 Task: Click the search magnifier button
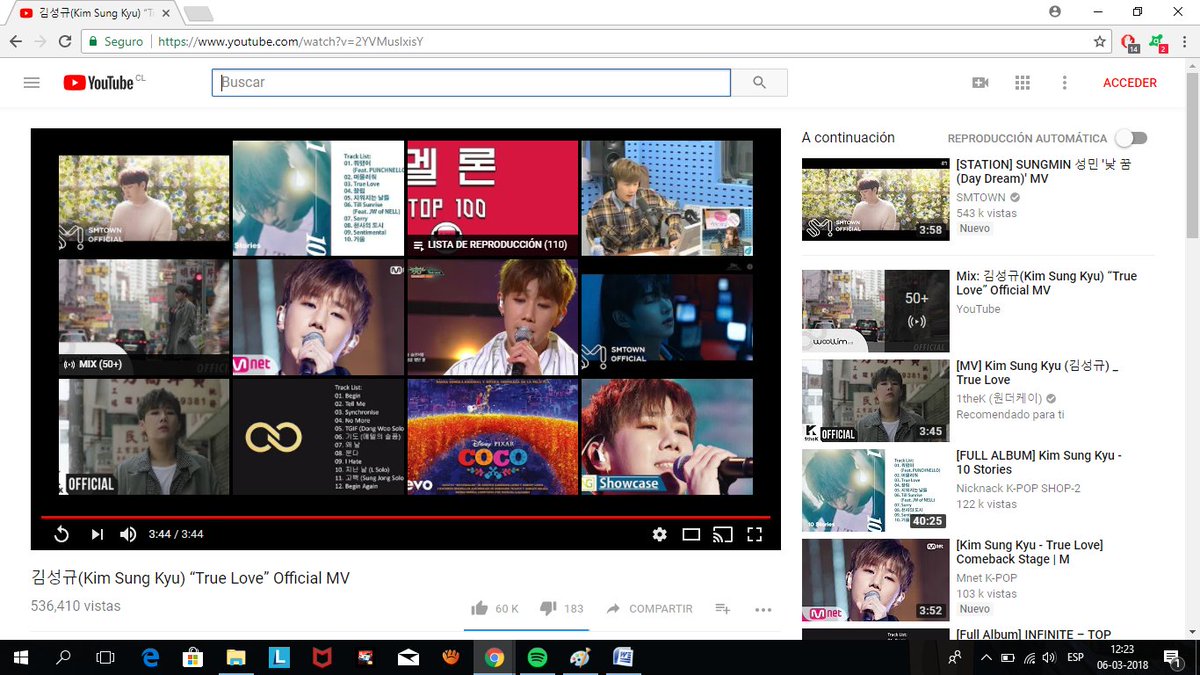click(x=759, y=83)
